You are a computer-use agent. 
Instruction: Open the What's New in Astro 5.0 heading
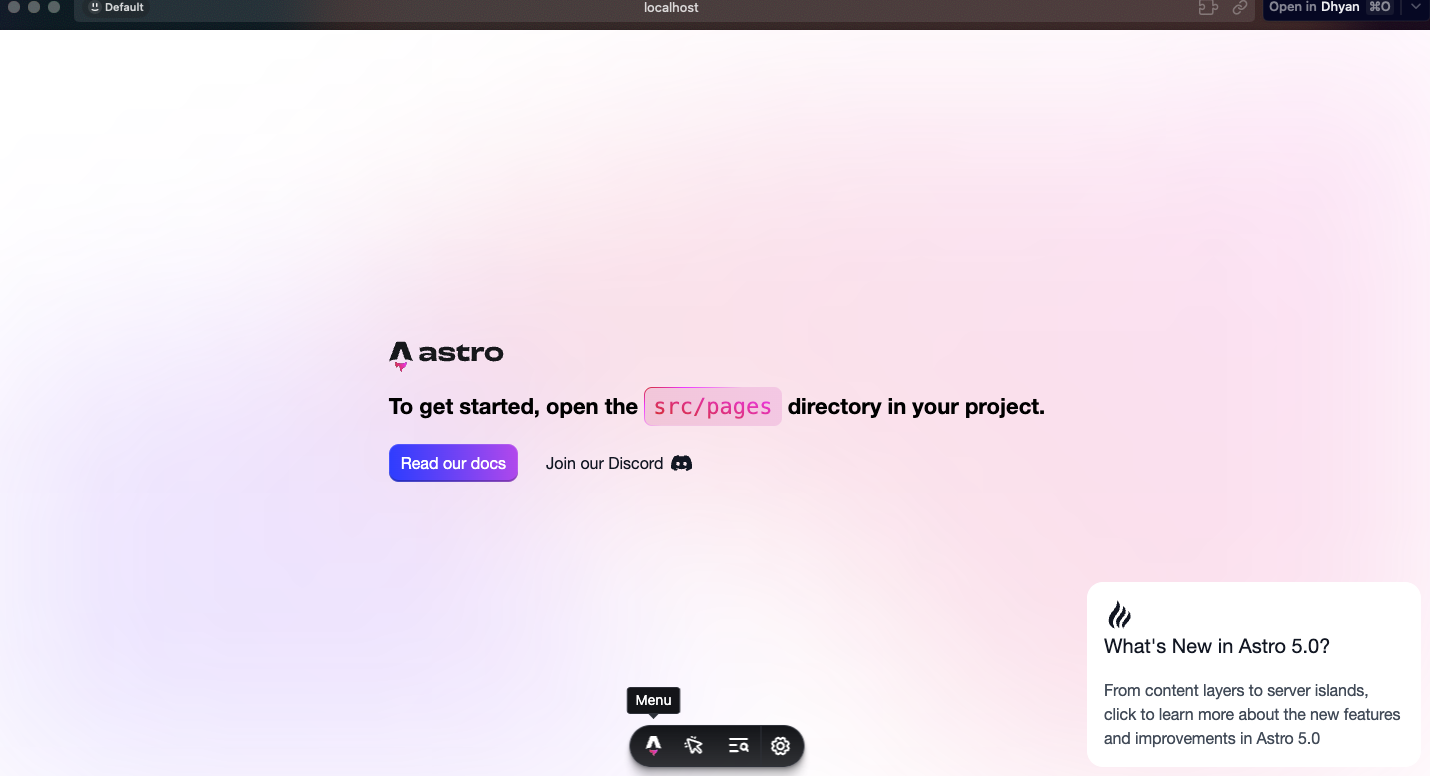pyautogui.click(x=1217, y=646)
